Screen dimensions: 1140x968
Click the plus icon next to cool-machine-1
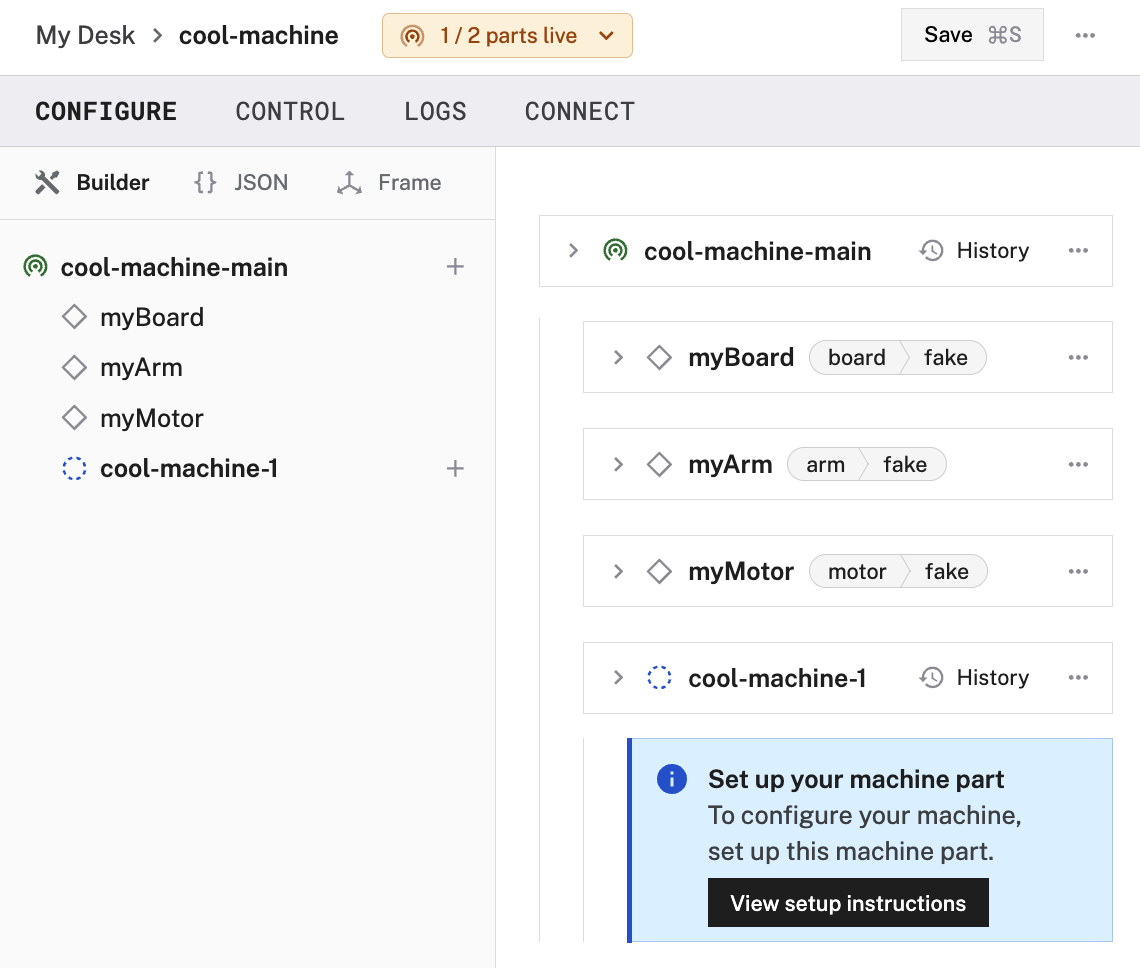[455, 468]
